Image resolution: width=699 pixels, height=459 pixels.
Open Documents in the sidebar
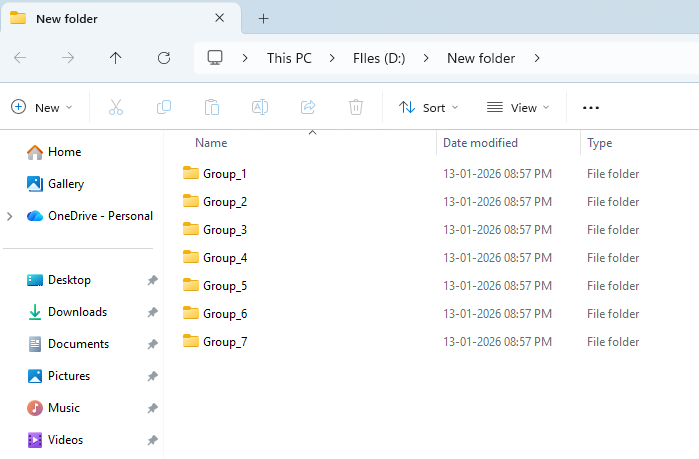(78, 344)
